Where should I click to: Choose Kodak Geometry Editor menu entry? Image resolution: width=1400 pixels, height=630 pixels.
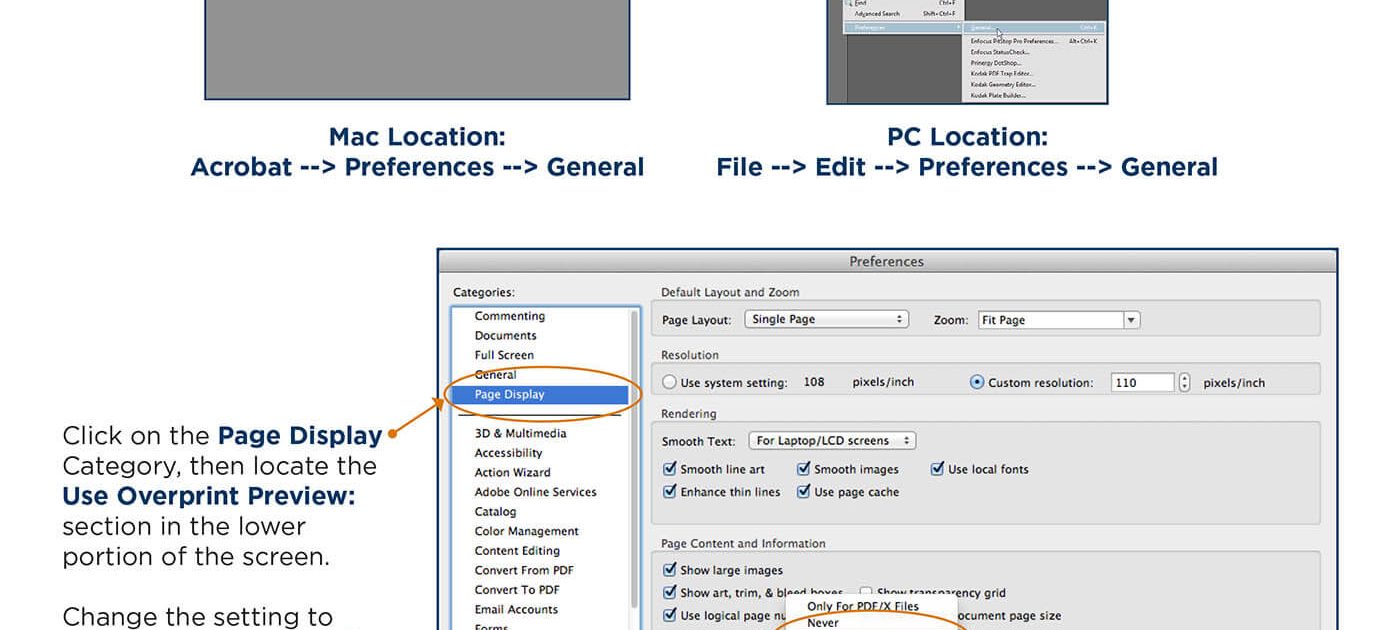point(1034,85)
